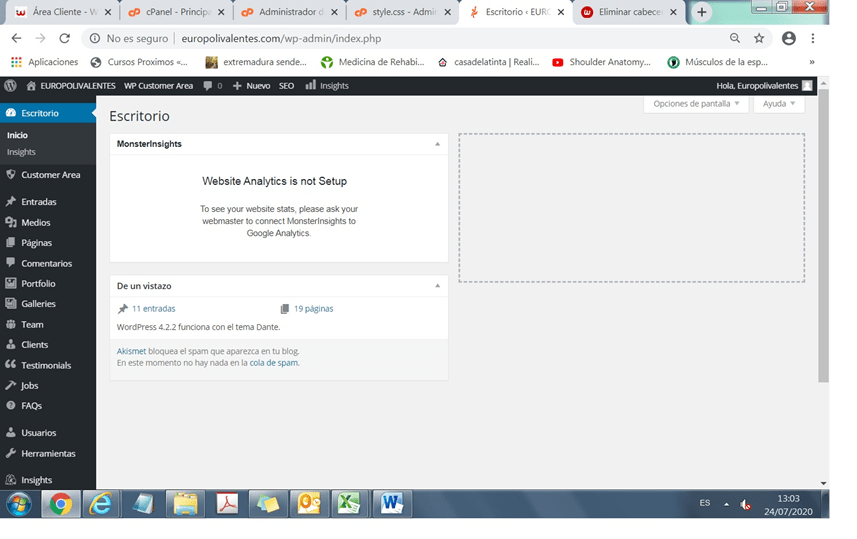857x539 pixels.
Task: Open the cola de spam link
Action: (273, 363)
